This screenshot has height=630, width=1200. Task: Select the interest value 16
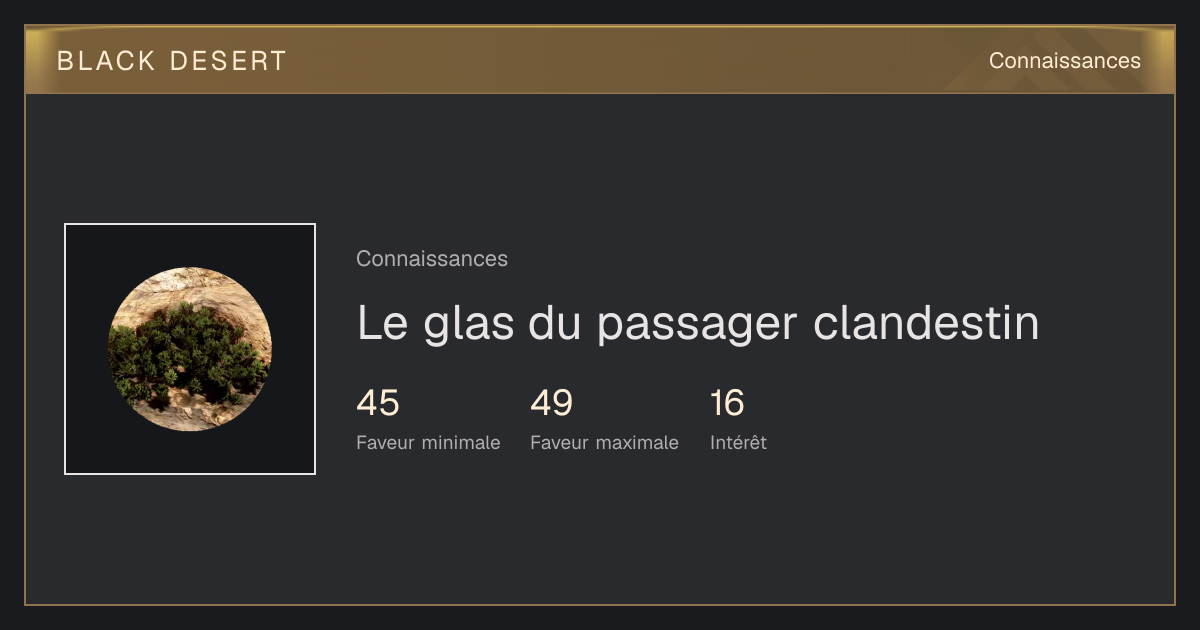pyautogui.click(x=727, y=403)
